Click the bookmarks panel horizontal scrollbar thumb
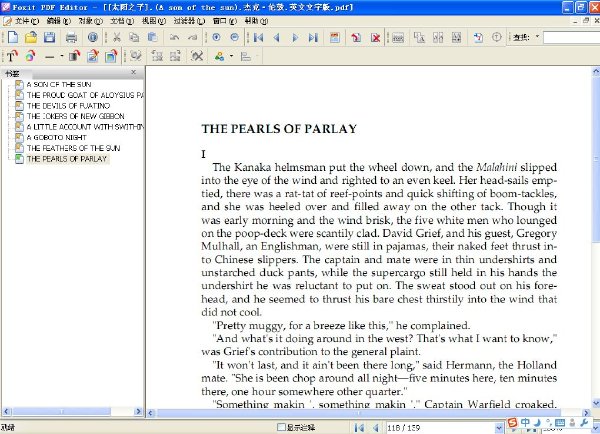The width and height of the screenshot is (600, 434). (61, 412)
